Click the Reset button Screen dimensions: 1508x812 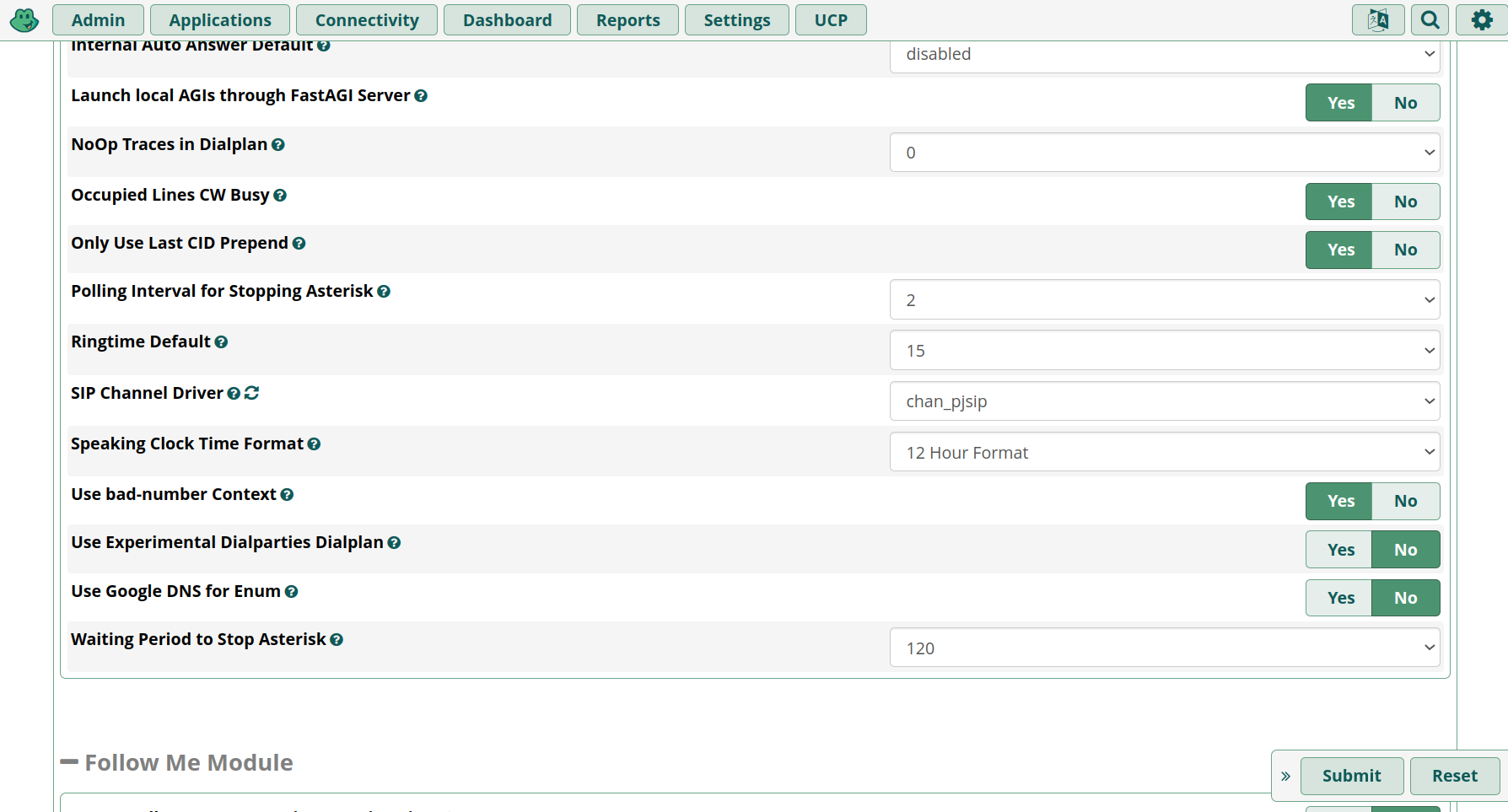tap(1454, 776)
